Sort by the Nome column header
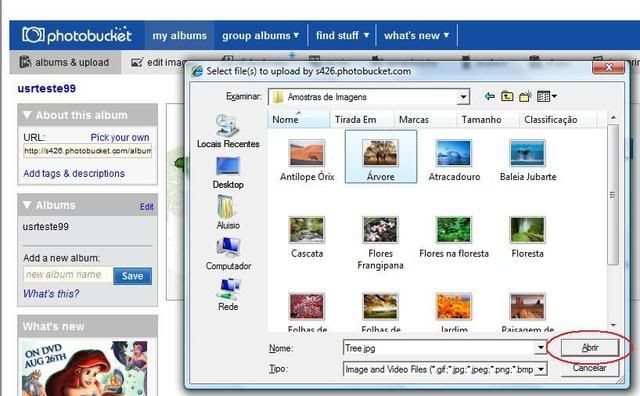This screenshot has width=640, height=396. pyautogui.click(x=298, y=120)
